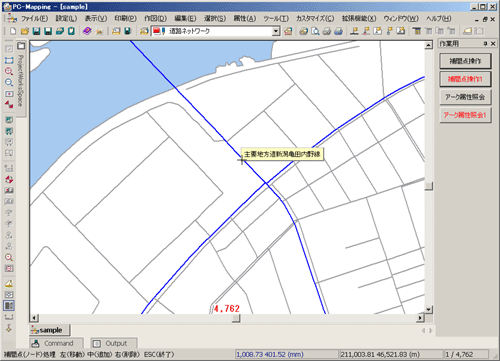This screenshot has width=500, height=361.
Task: Click the icon right of the layer dropdown
Action: [x=288, y=31]
